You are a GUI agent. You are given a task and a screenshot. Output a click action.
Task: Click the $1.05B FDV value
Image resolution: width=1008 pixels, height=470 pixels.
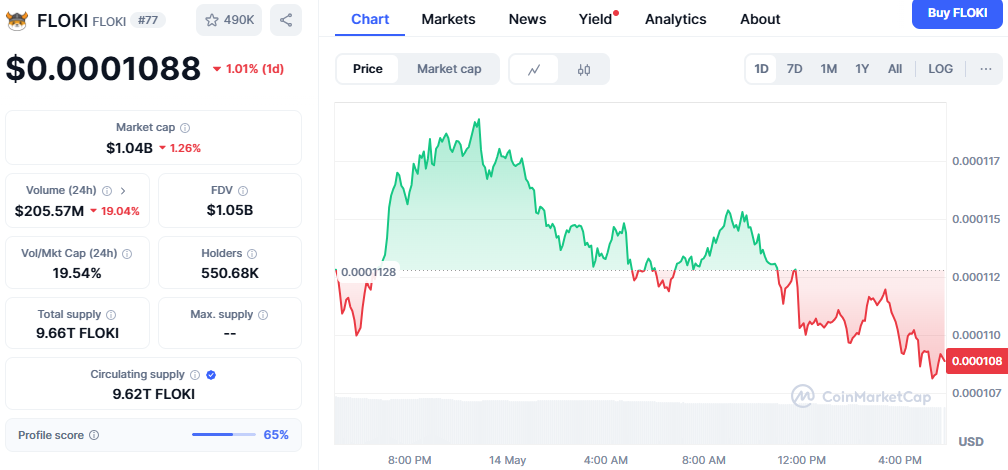(230, 210)
